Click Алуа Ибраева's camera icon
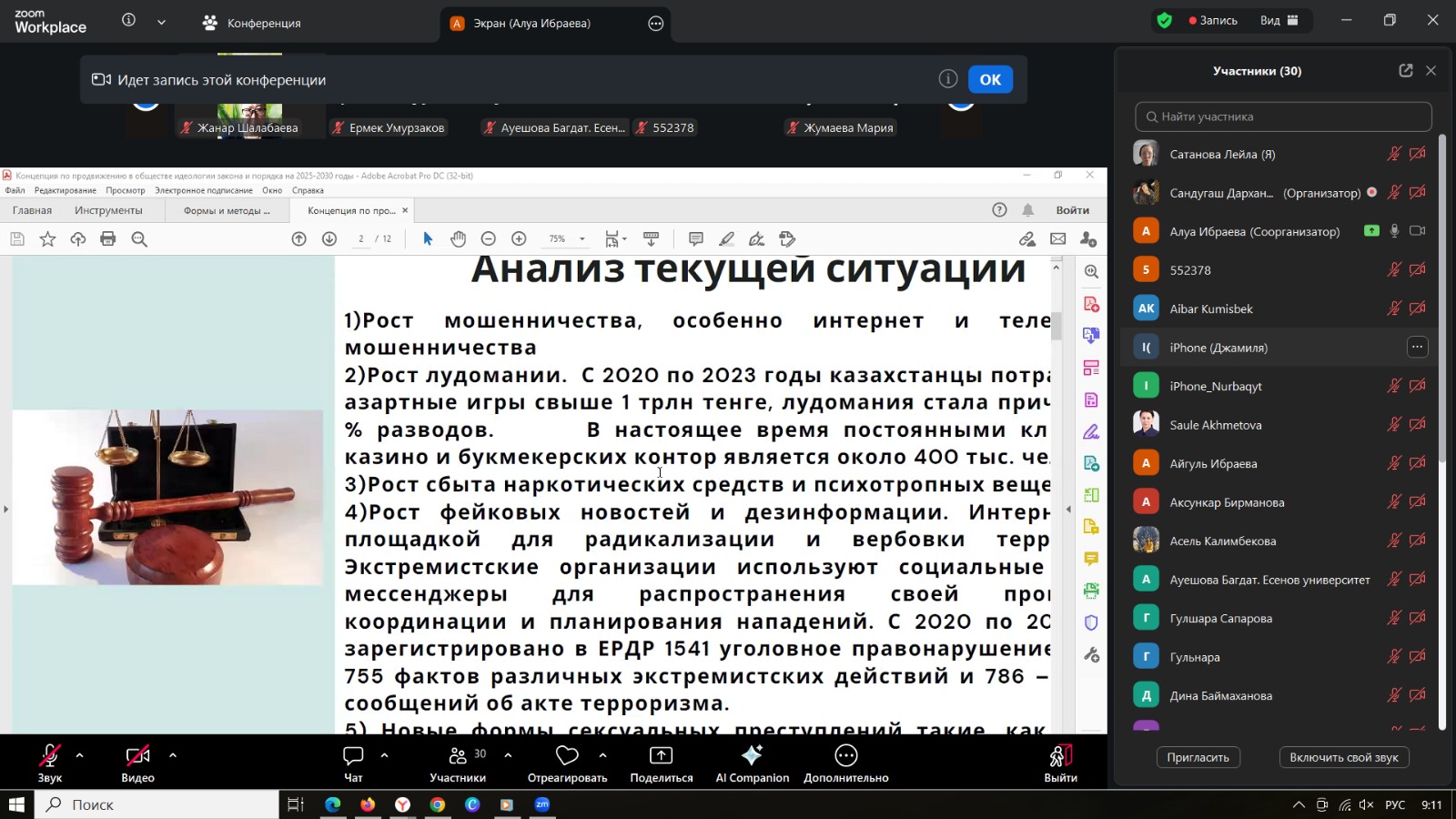The width and height of the screenshot is (1456, 819). pos(1418,231)
